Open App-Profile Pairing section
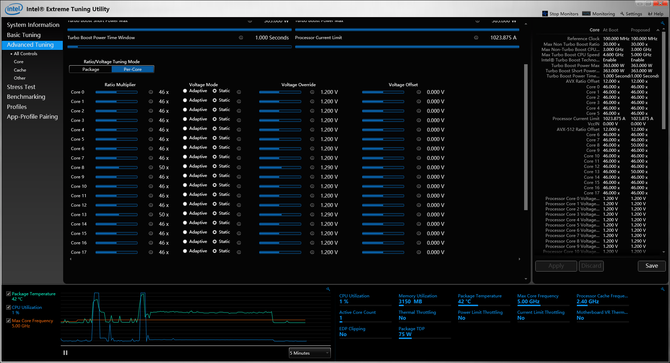 tap(32, 117)
